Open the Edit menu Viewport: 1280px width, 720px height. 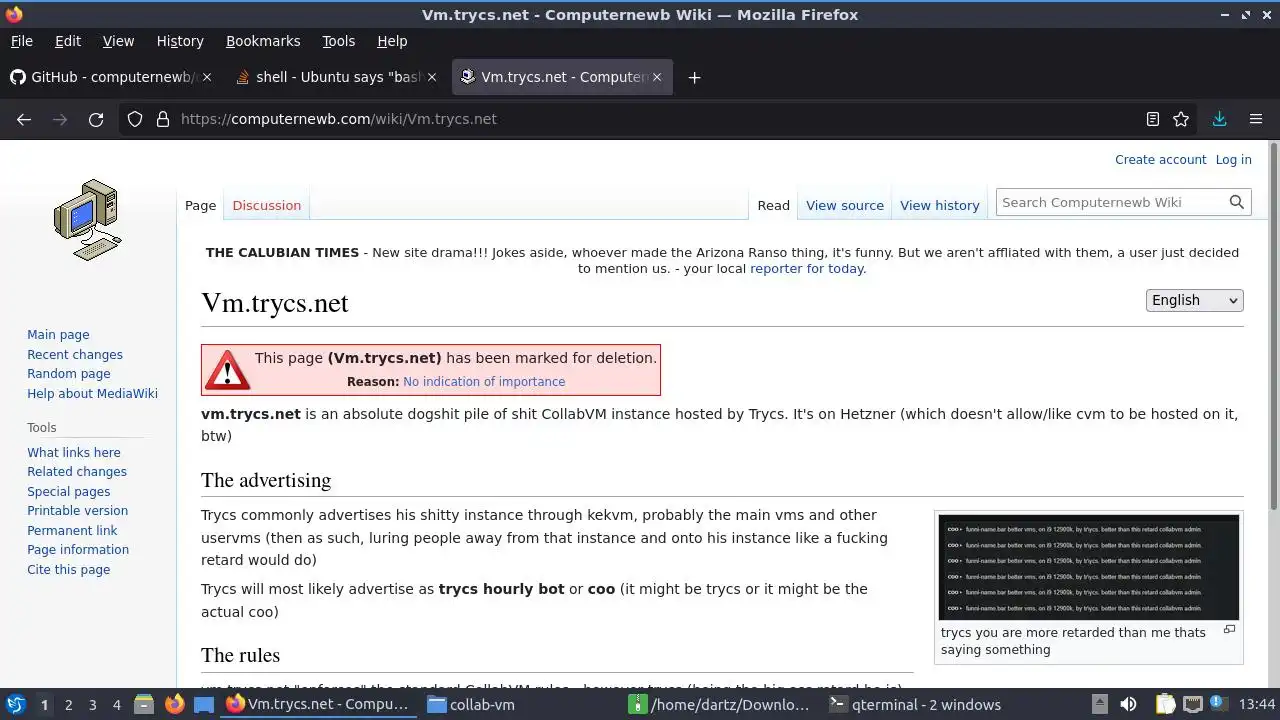68,41
